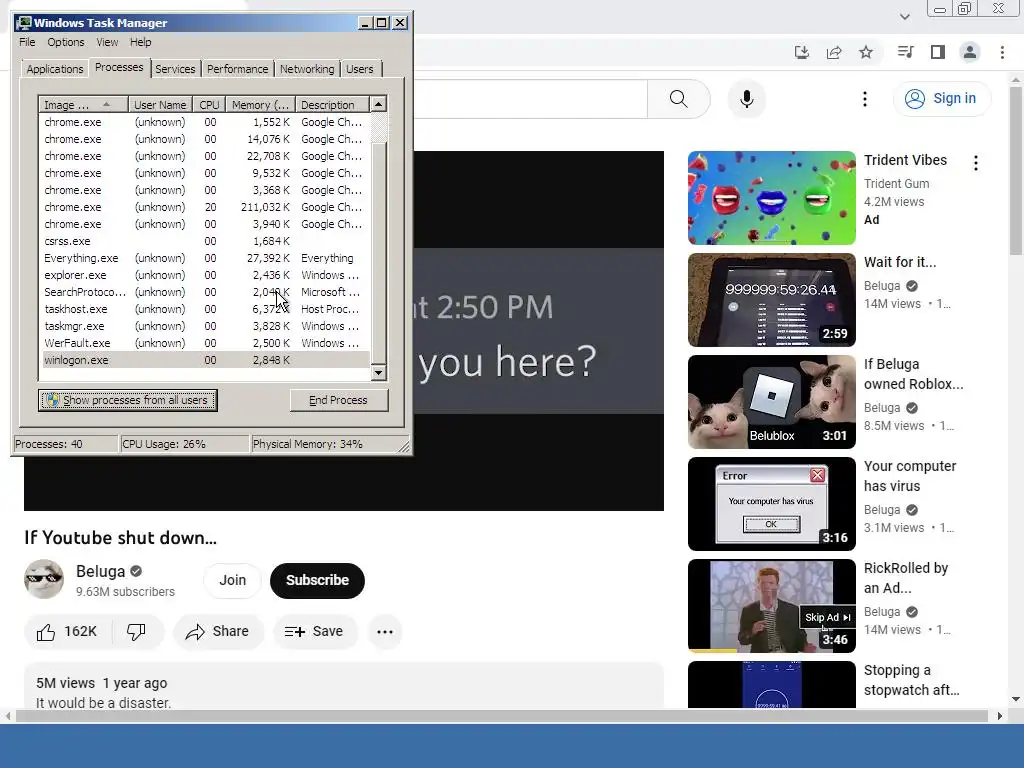The height and width of the screenshot is (768, 1024).
Task: Open View menu in Task Manager
Action: tap(107, 42)
